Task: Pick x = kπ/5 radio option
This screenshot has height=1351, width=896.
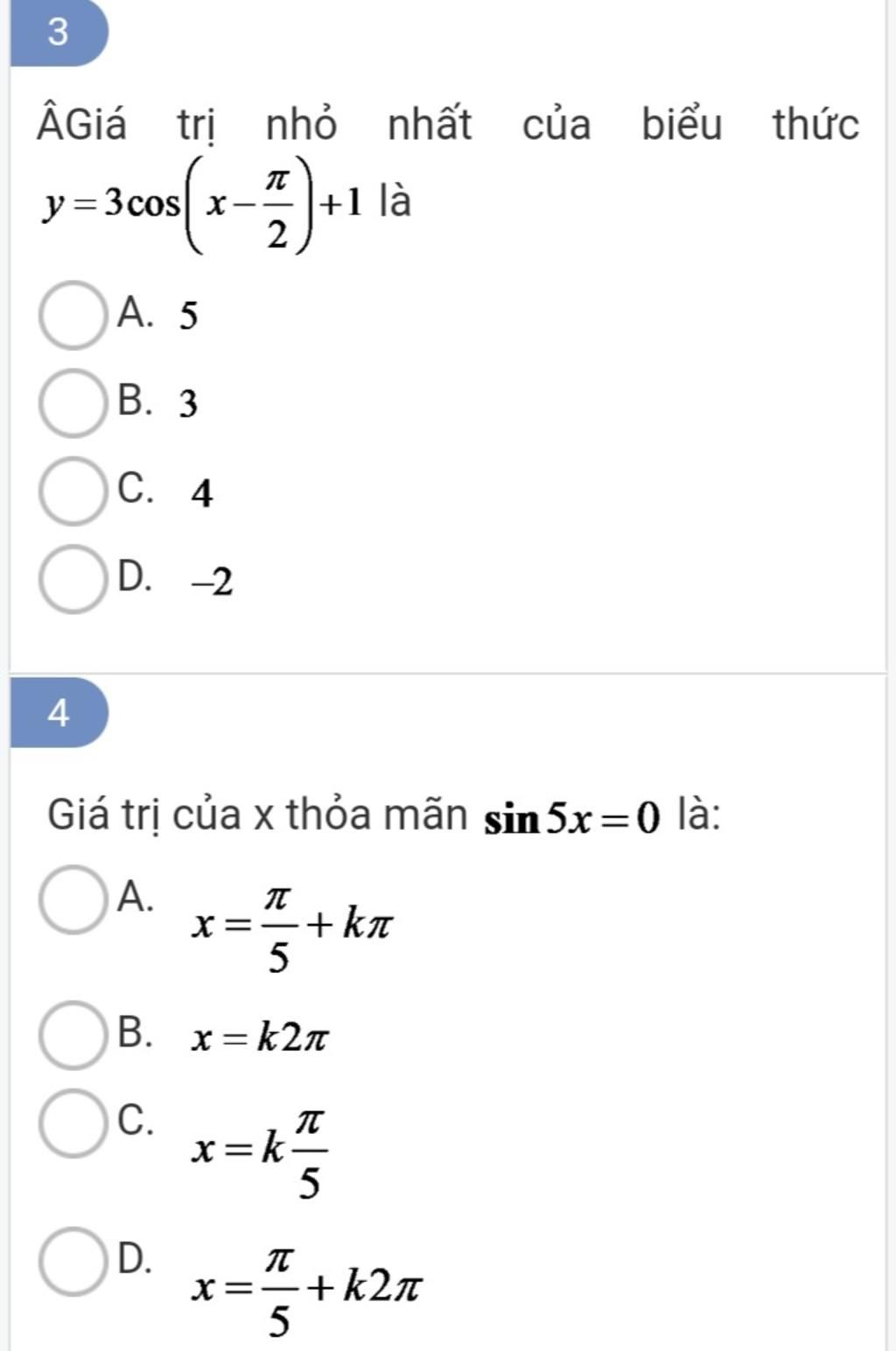Action: point(71,1123)
